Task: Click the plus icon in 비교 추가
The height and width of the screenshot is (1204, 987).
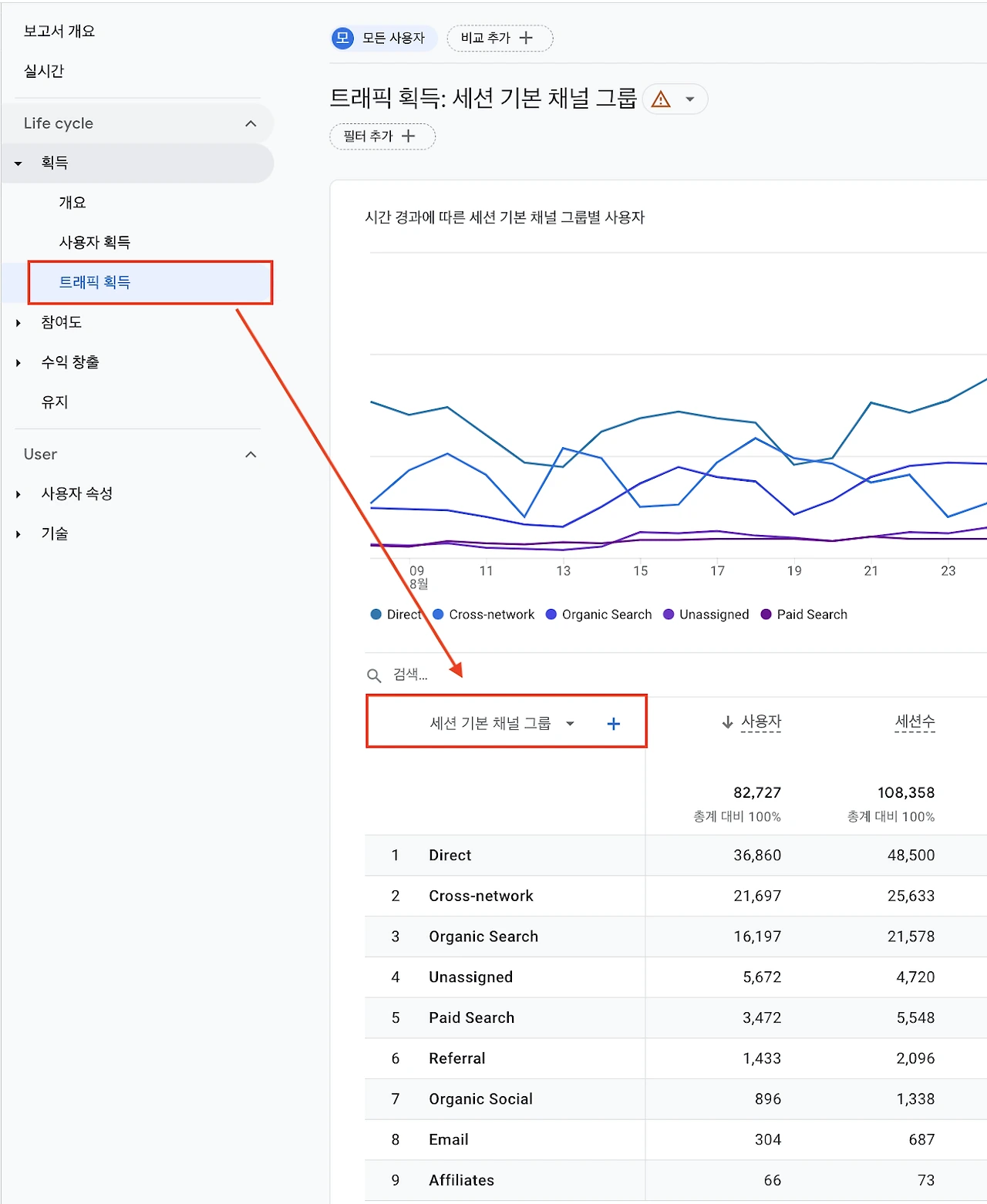Action: point(527,38)
